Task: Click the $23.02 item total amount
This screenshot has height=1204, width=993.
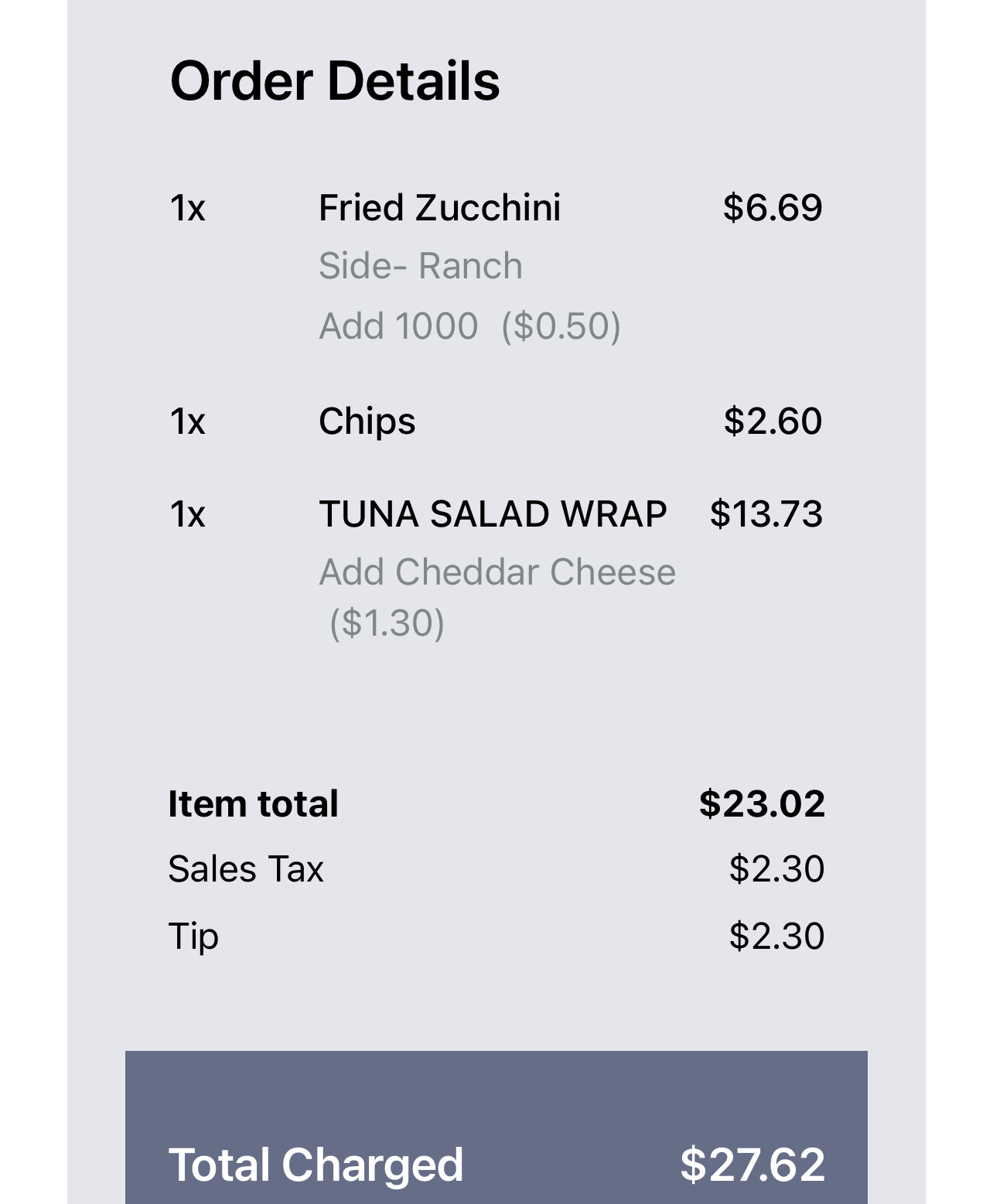Action: point(762,804)
